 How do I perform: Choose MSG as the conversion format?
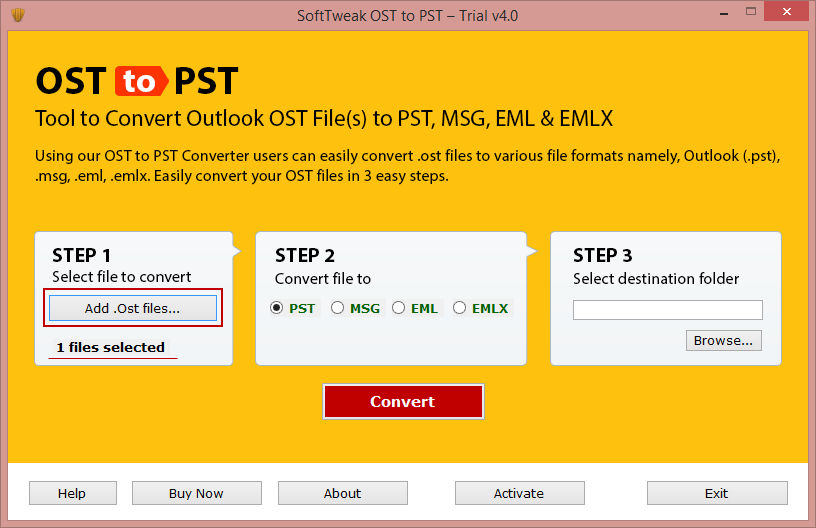click(338, 308)
